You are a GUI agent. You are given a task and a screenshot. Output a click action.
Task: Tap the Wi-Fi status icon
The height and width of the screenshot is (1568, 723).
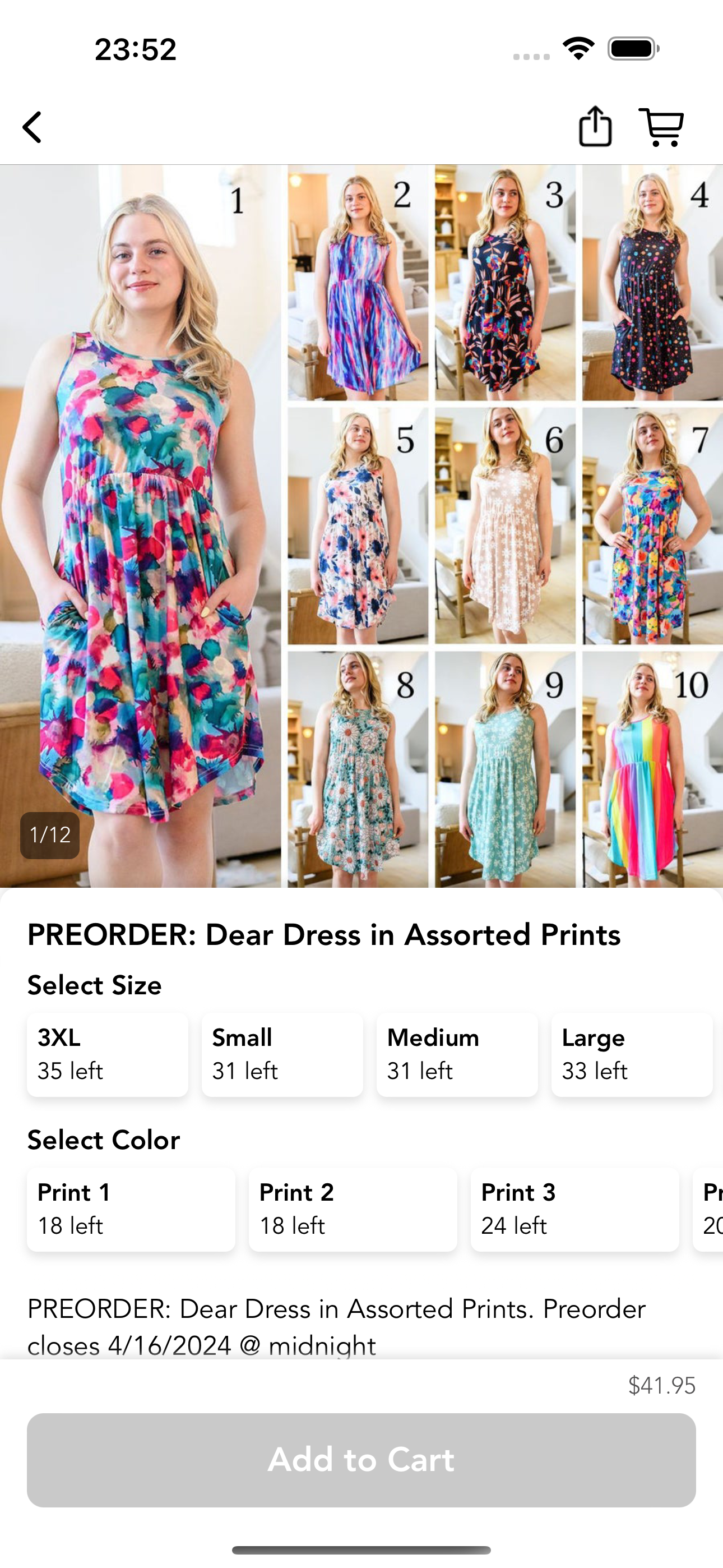pyautogui.click(x=578, y=49)
